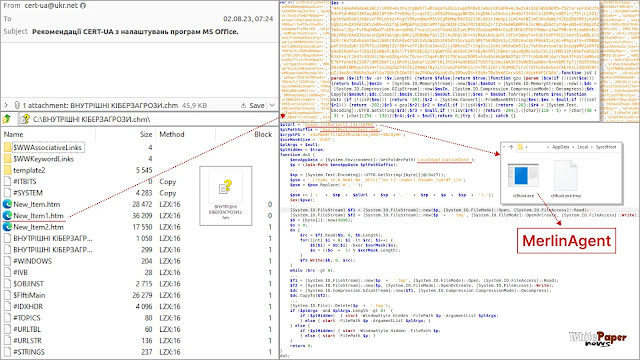Click the email subject line text
Viewport: 640px width, 360px height.
(135, 31)
